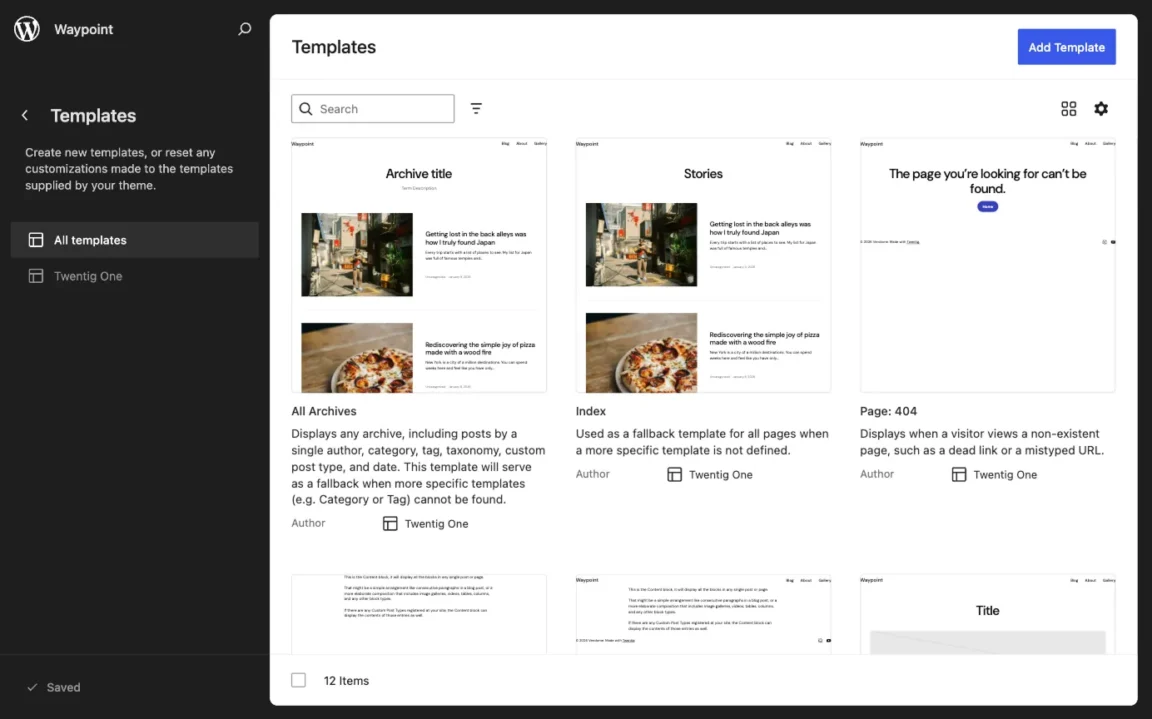Viewport: 1152px width, 719px height.
Task: Click the WordPress logo in the top bar
Action: click(x=26, y=29)
